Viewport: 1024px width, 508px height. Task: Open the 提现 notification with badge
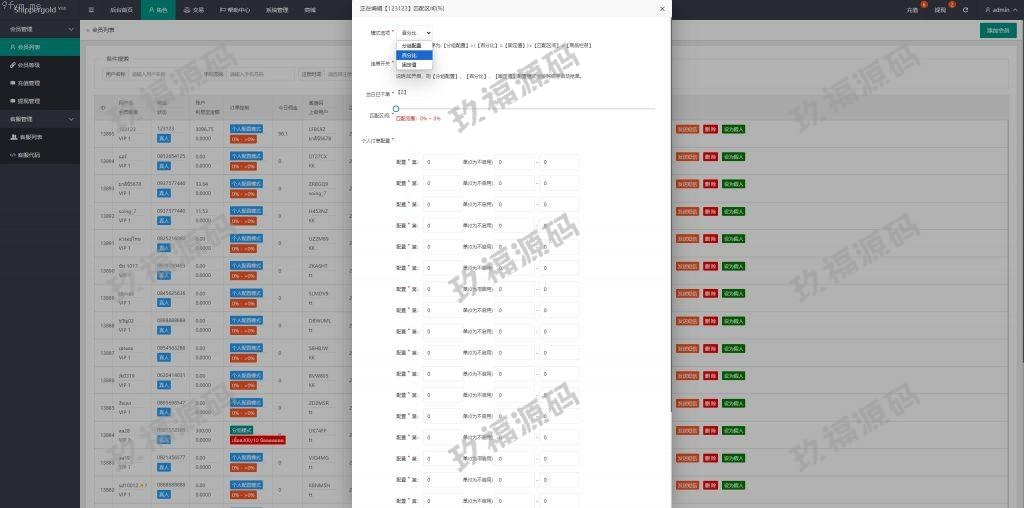(x=940, y=9)
